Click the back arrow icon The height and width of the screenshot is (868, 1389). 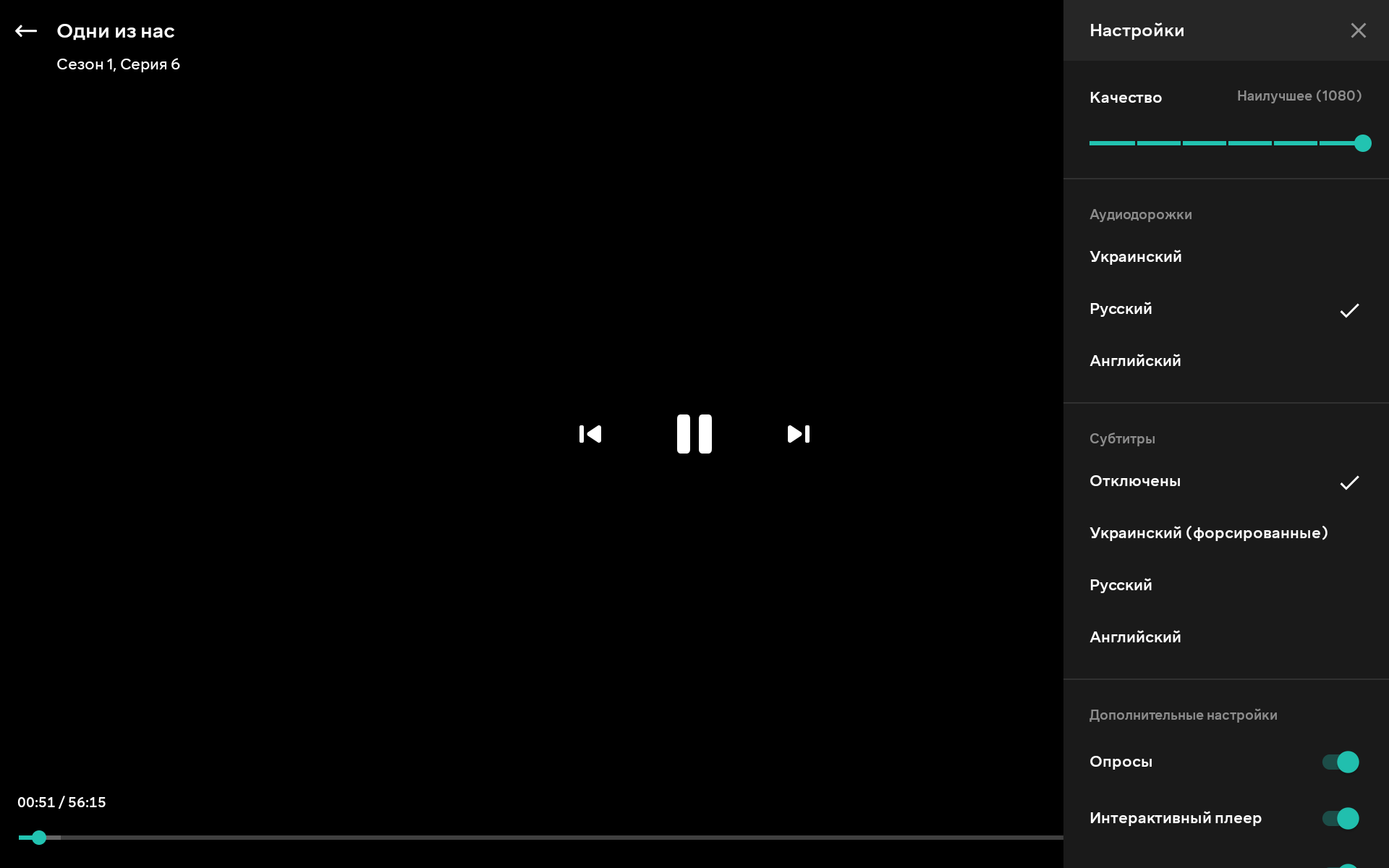(26, 31)
